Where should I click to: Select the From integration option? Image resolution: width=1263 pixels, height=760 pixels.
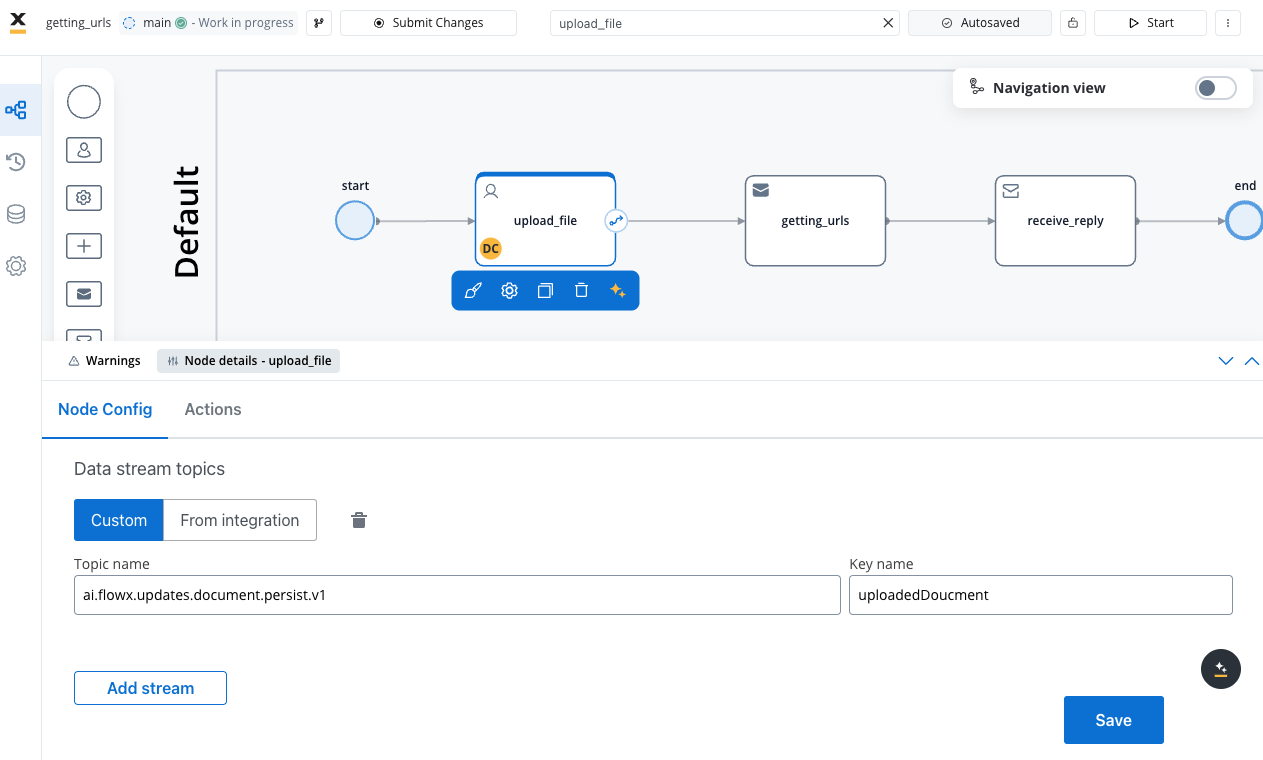[240, 520]
